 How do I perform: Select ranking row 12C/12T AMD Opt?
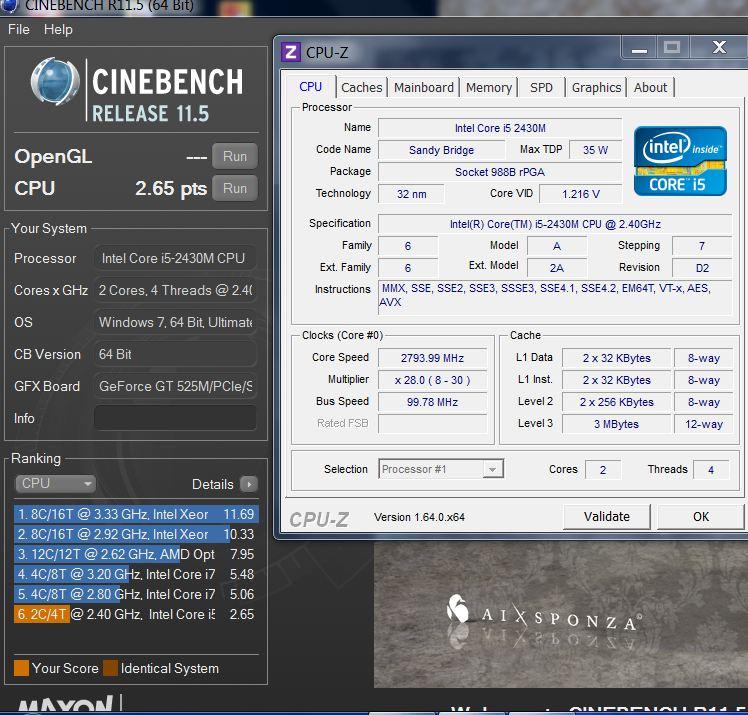tap(136, 554)
